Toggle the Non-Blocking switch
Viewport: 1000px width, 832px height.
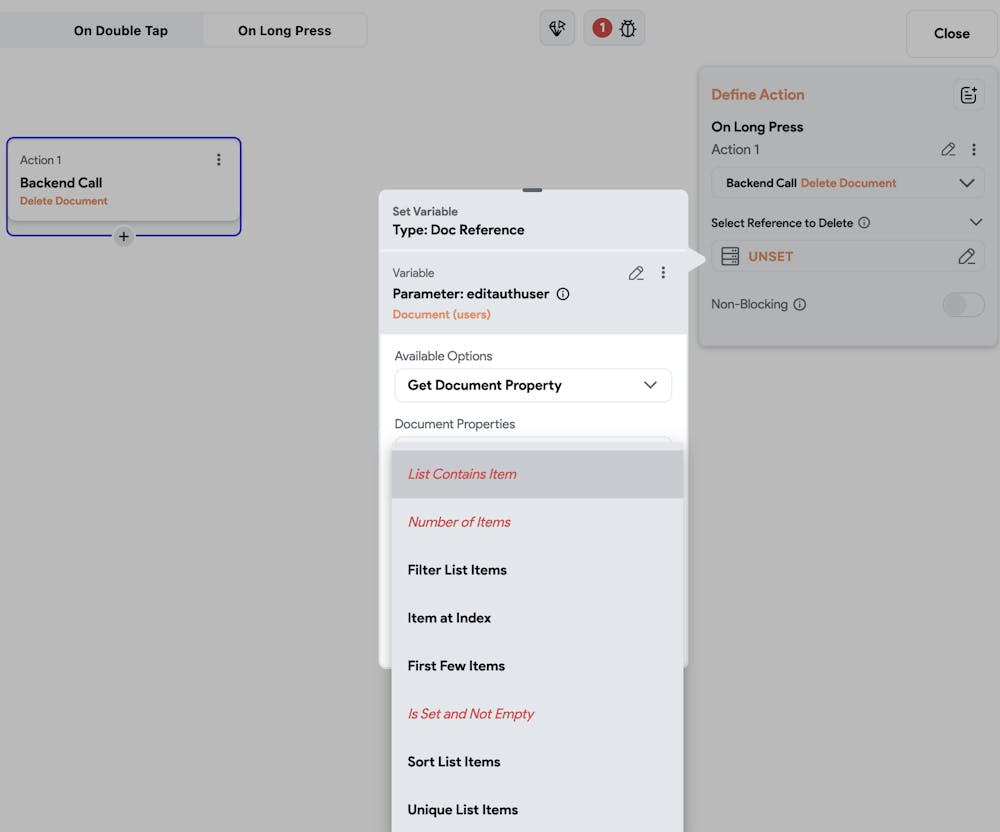[x=963, y=305]
